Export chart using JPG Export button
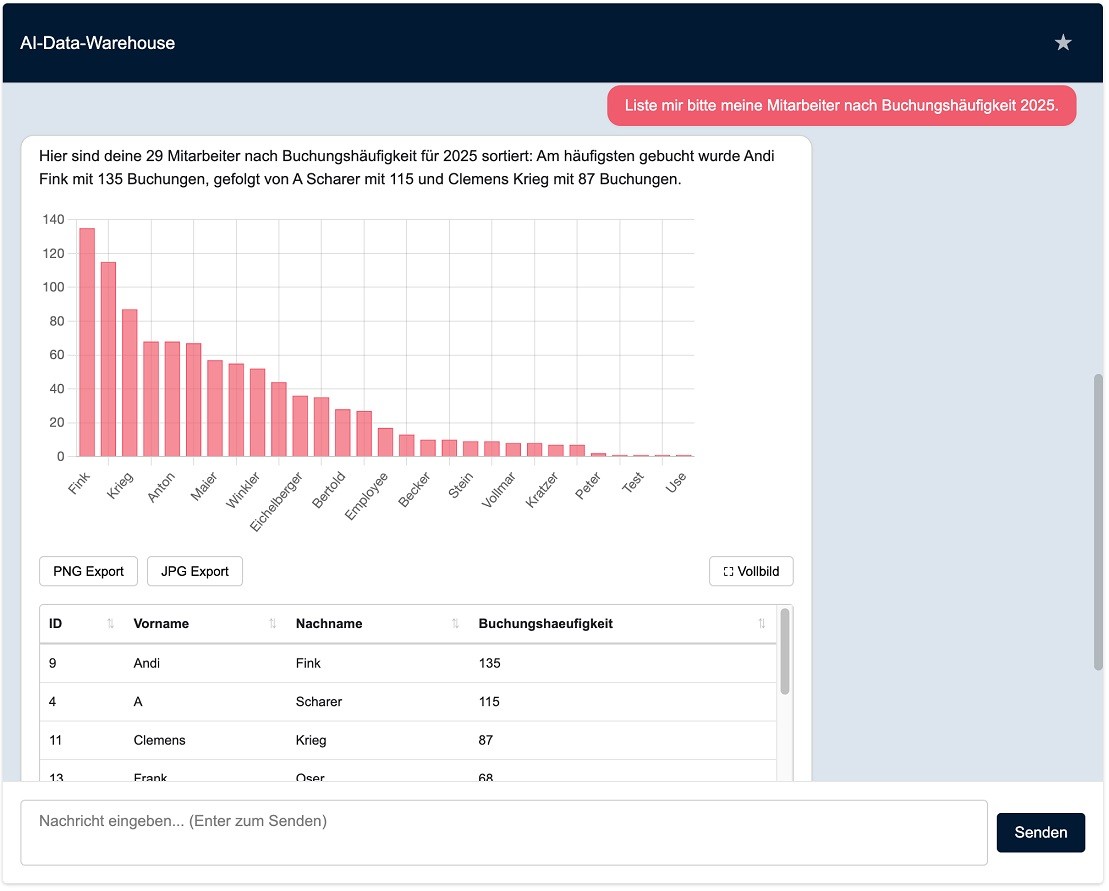 pyautogui.click(x=195, y=572)
